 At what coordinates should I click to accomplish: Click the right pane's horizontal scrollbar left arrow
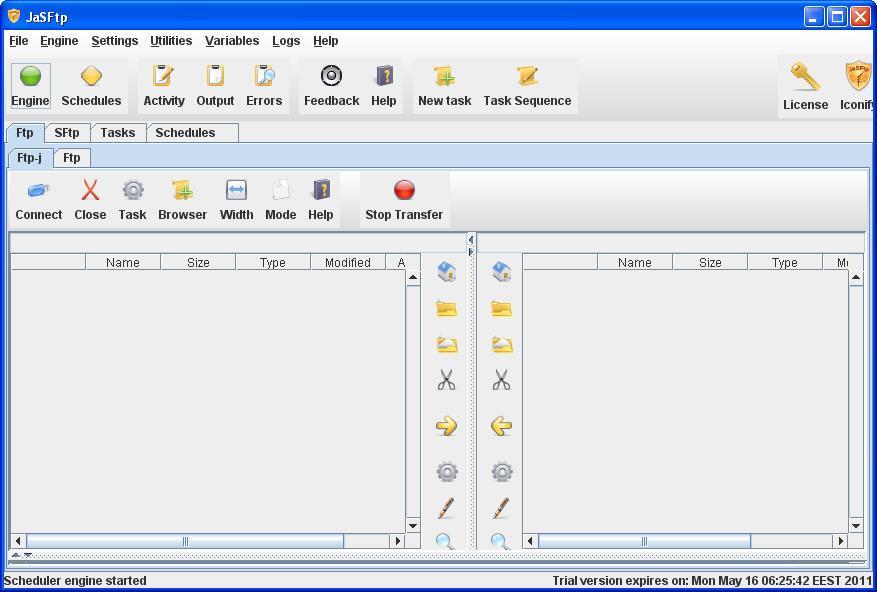(x=530, y=541)
